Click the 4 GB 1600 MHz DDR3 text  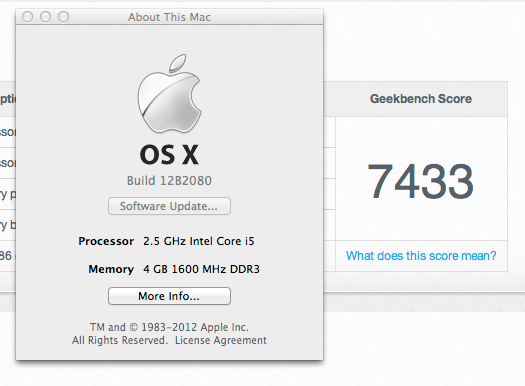(201, 269)
